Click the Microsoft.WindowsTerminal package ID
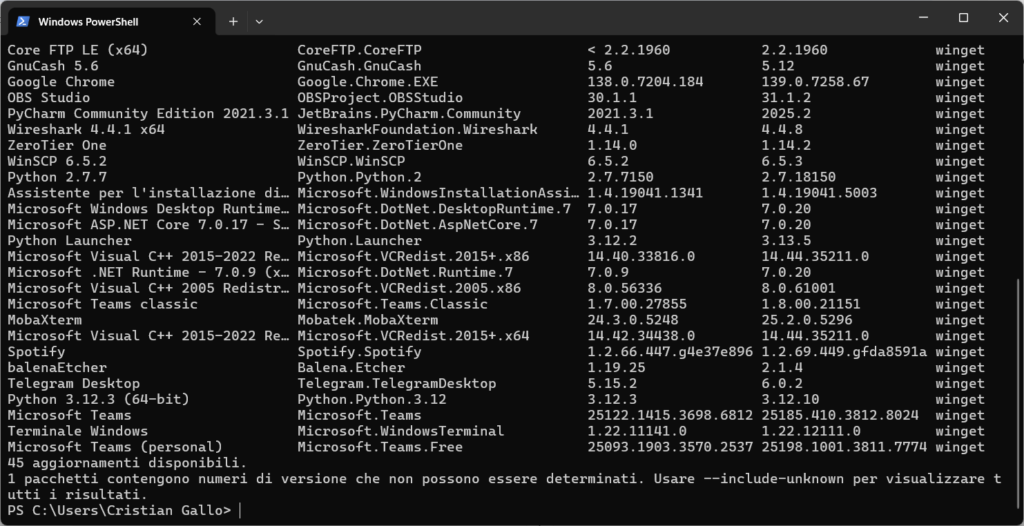 401,431
